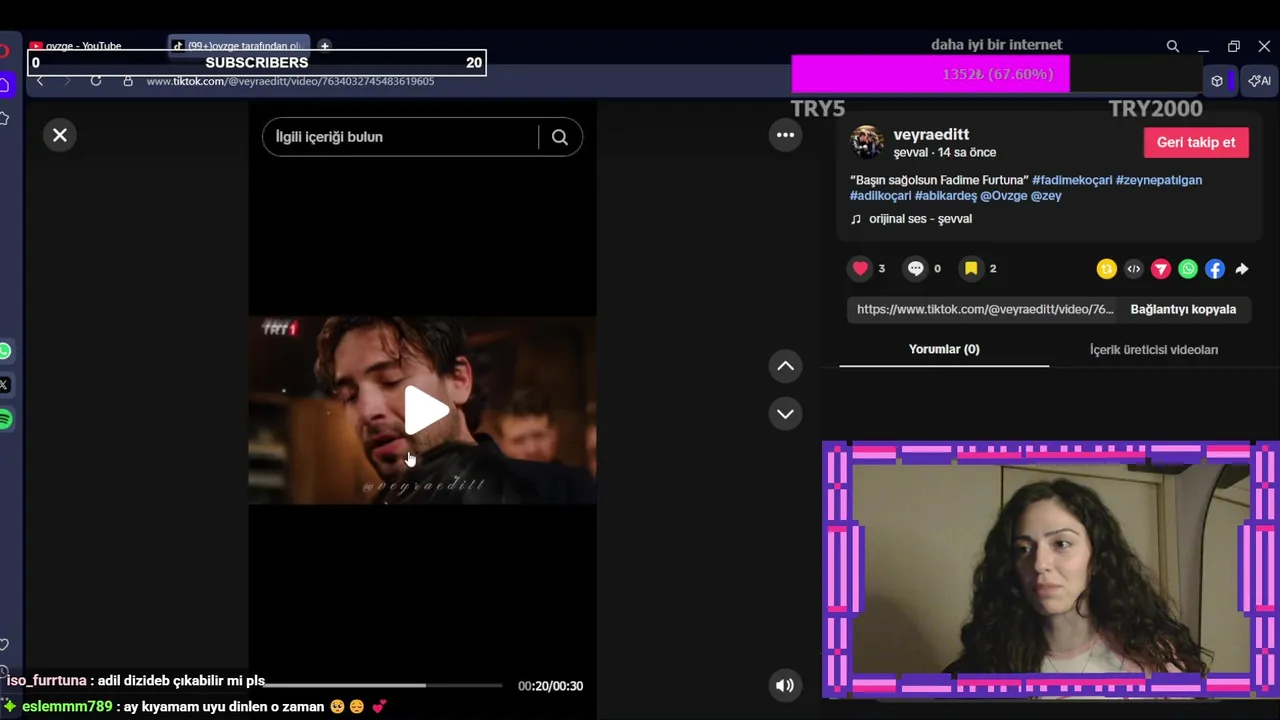Switch to 'İçerik üreticisi videoları' tab

pos(1154,349)
